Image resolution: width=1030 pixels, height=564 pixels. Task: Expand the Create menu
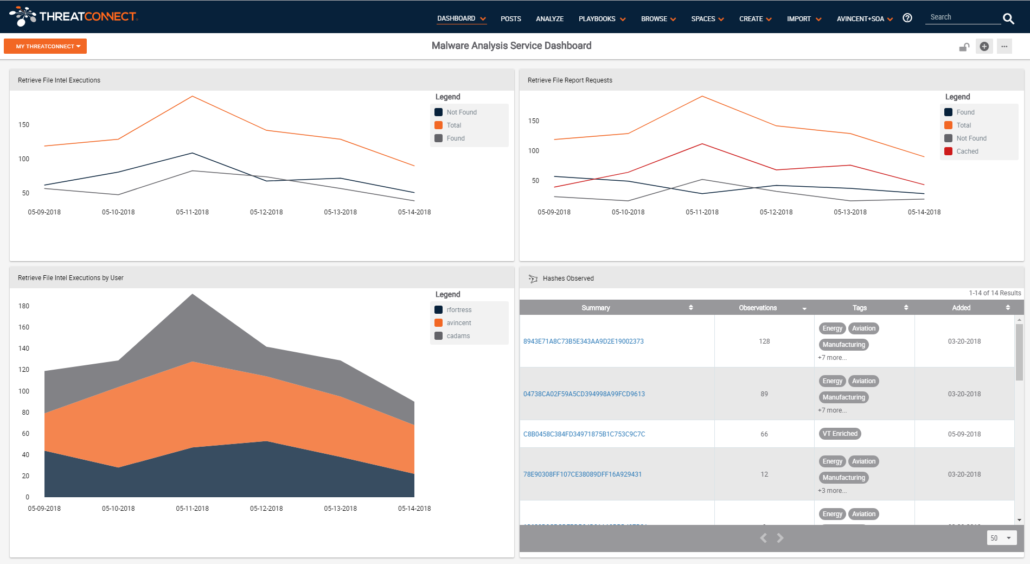tap(755, 19)
